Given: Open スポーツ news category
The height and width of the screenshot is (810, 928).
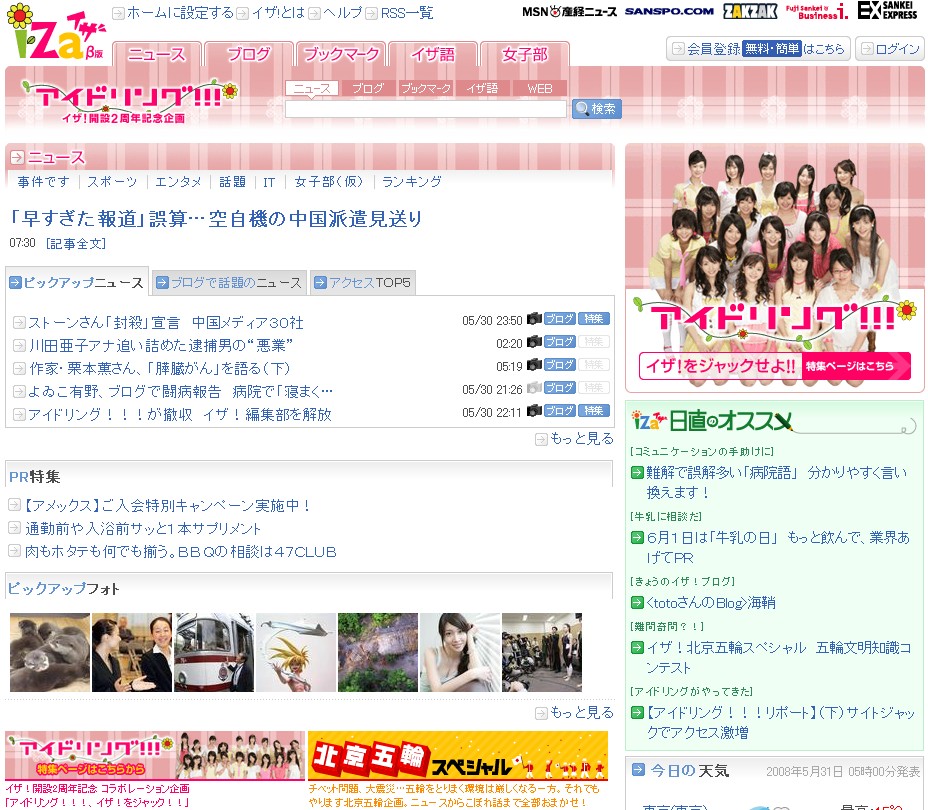Looking at the screenshot, I should pos(112,182).
